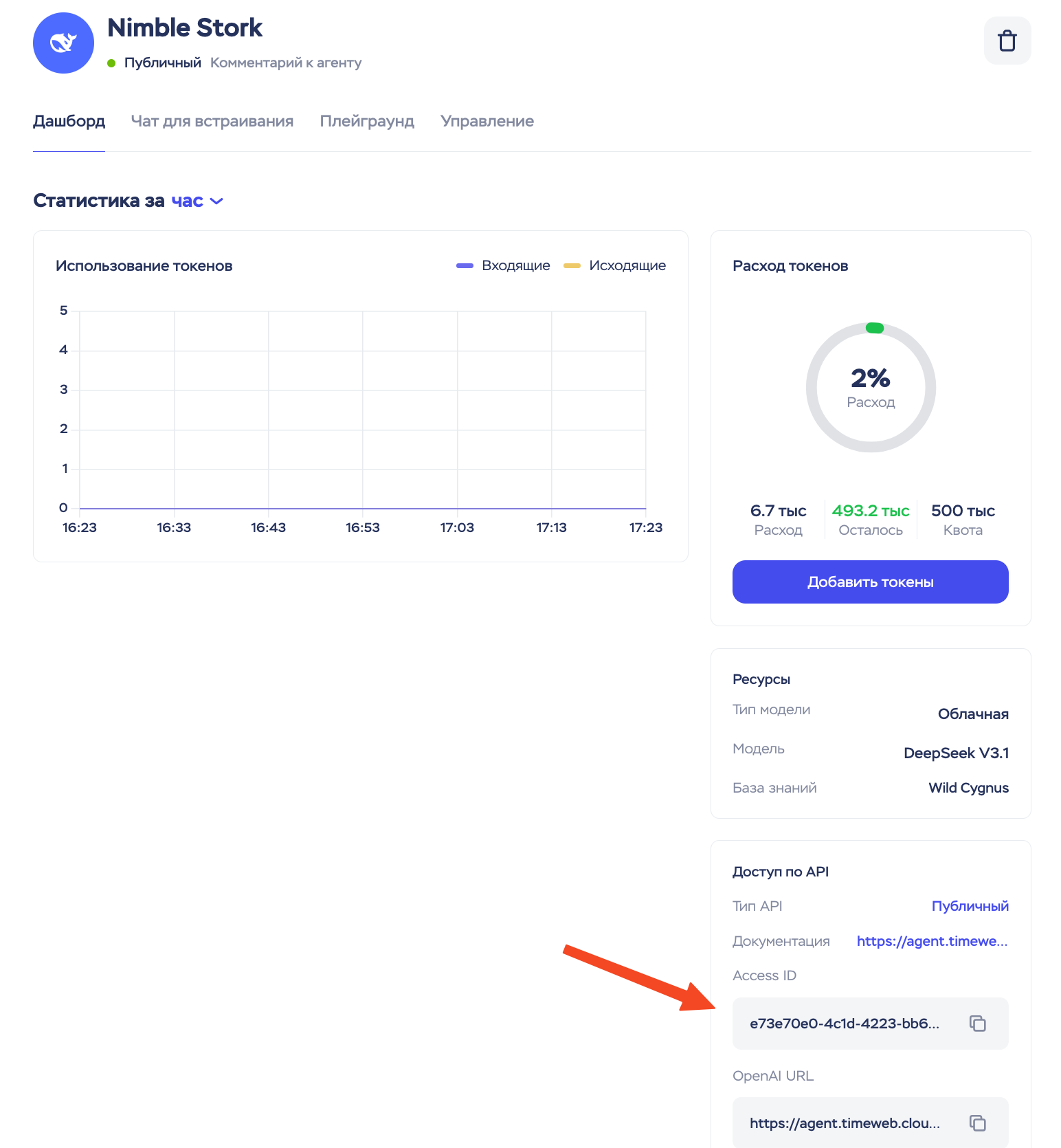Go to the Плейграунд tab
The image size is (1061, 1148).
pyautogui.click(x=367, y=121)
